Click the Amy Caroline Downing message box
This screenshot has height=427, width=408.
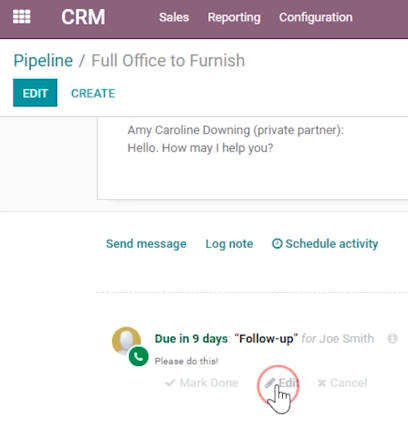click(x=253, y=158)
